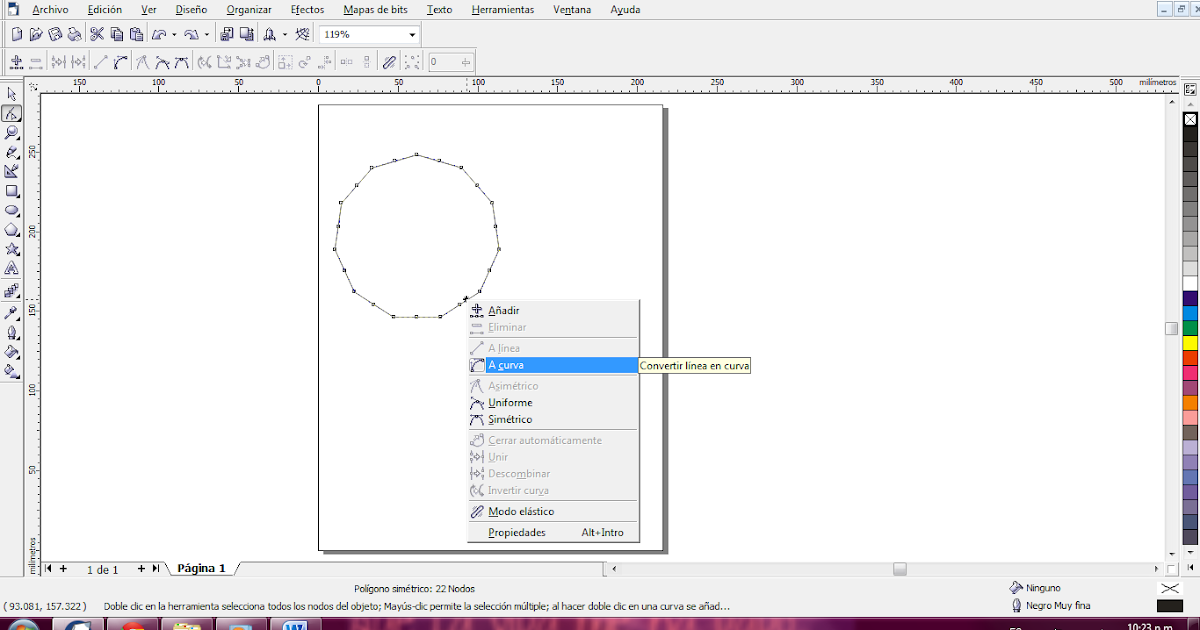Click the Paste icon

135,34
